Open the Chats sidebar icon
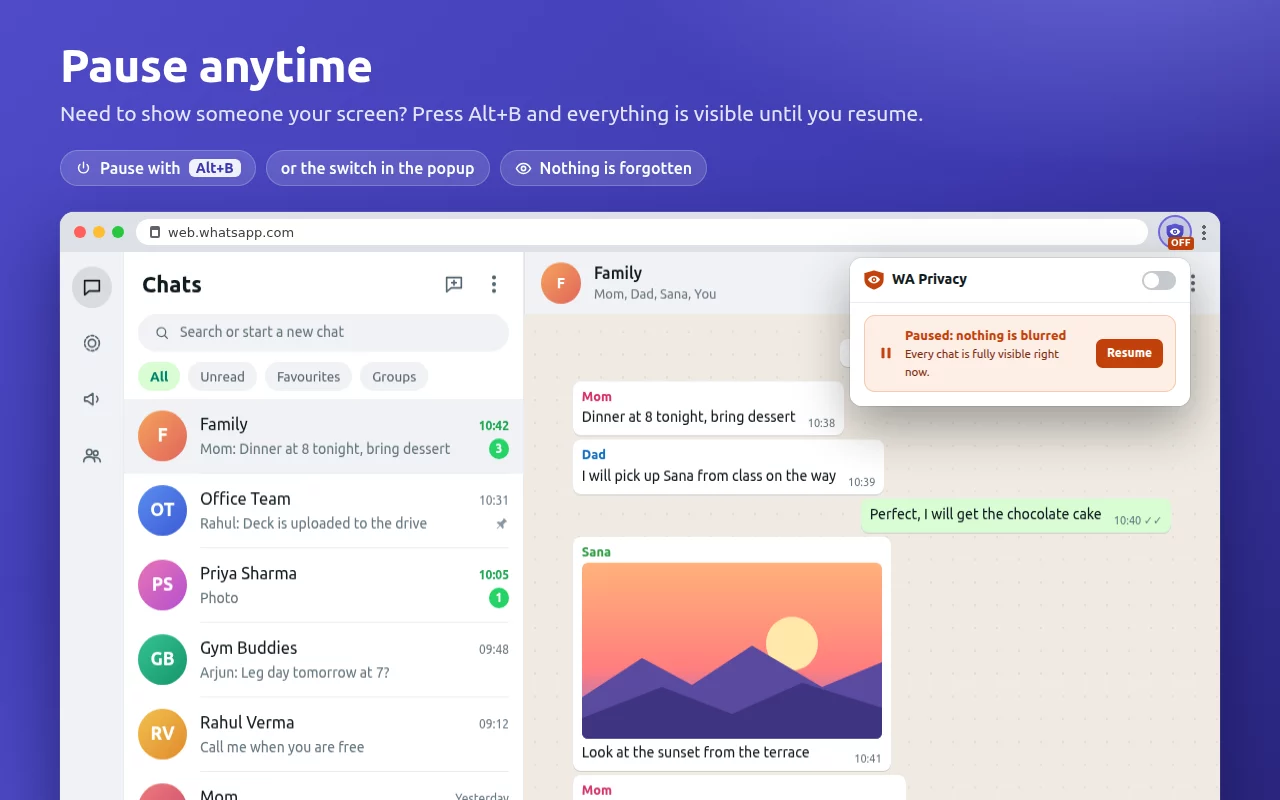The height and width of the screenshot is (800, 1280). point(92,288)
